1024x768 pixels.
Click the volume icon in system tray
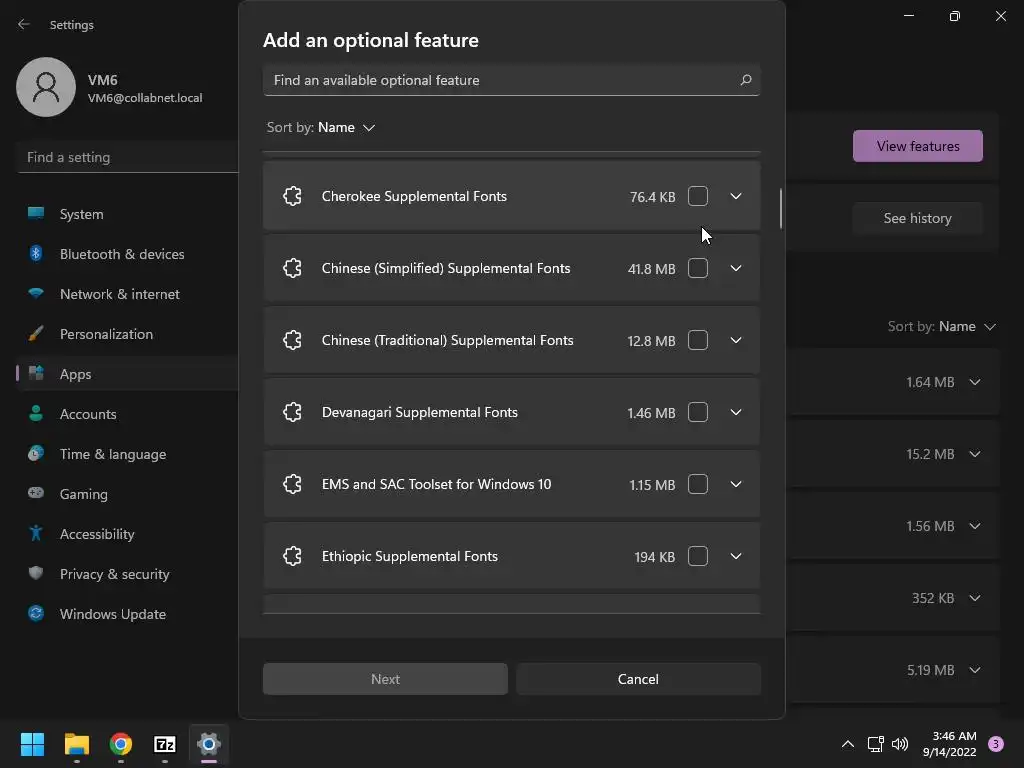tap(900, 744)
